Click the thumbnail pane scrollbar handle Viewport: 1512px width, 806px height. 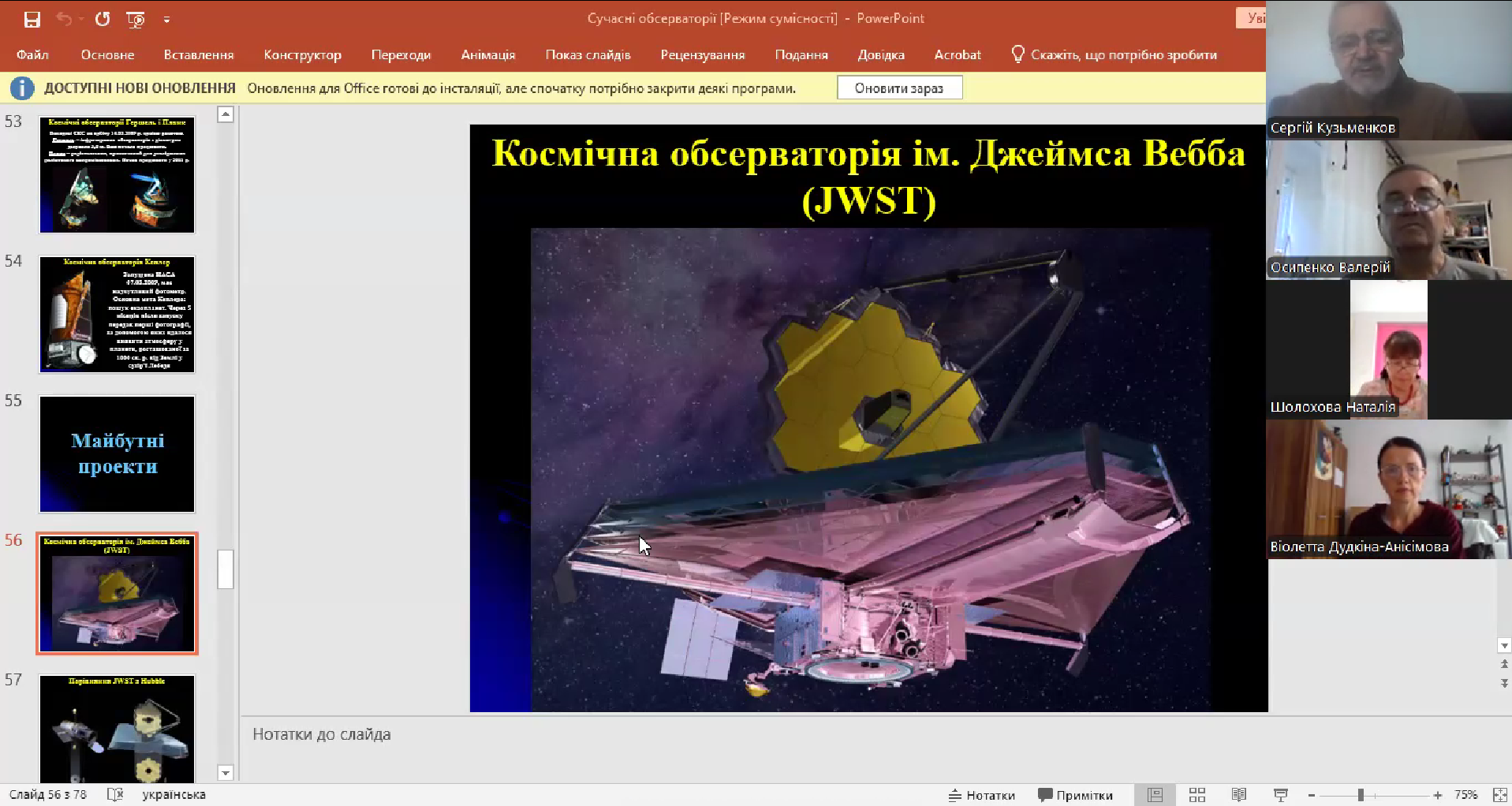[x=226, y=569]
